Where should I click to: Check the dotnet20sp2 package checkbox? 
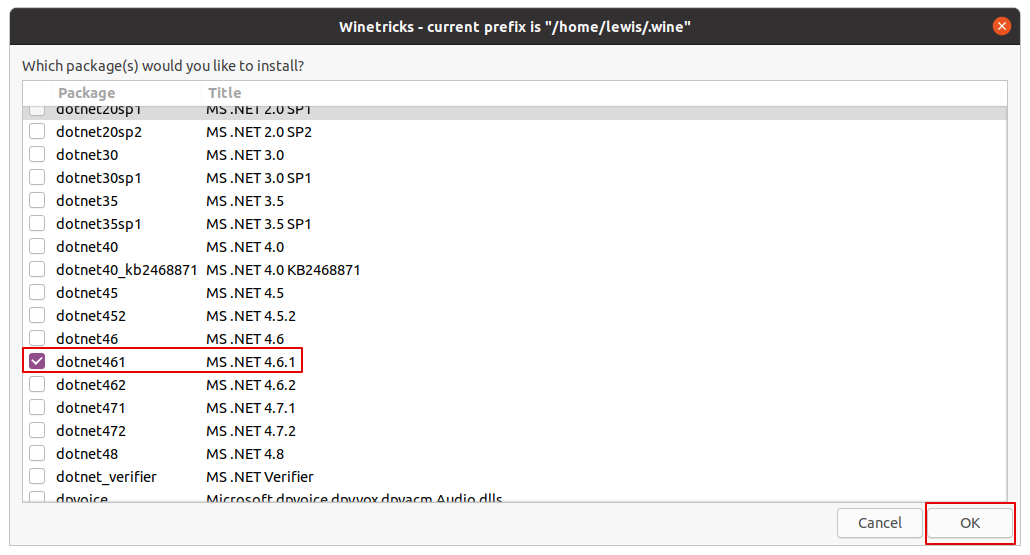(x=37, y=131)
